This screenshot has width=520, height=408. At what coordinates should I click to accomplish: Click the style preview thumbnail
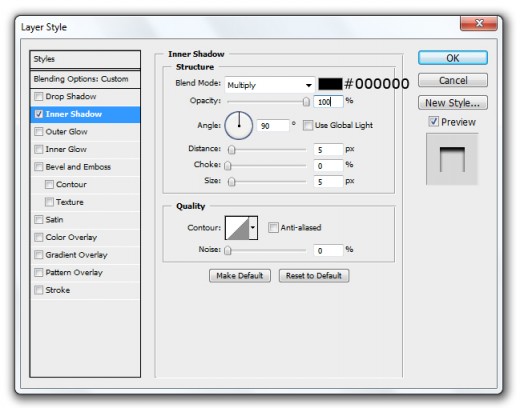pos(452,159)
